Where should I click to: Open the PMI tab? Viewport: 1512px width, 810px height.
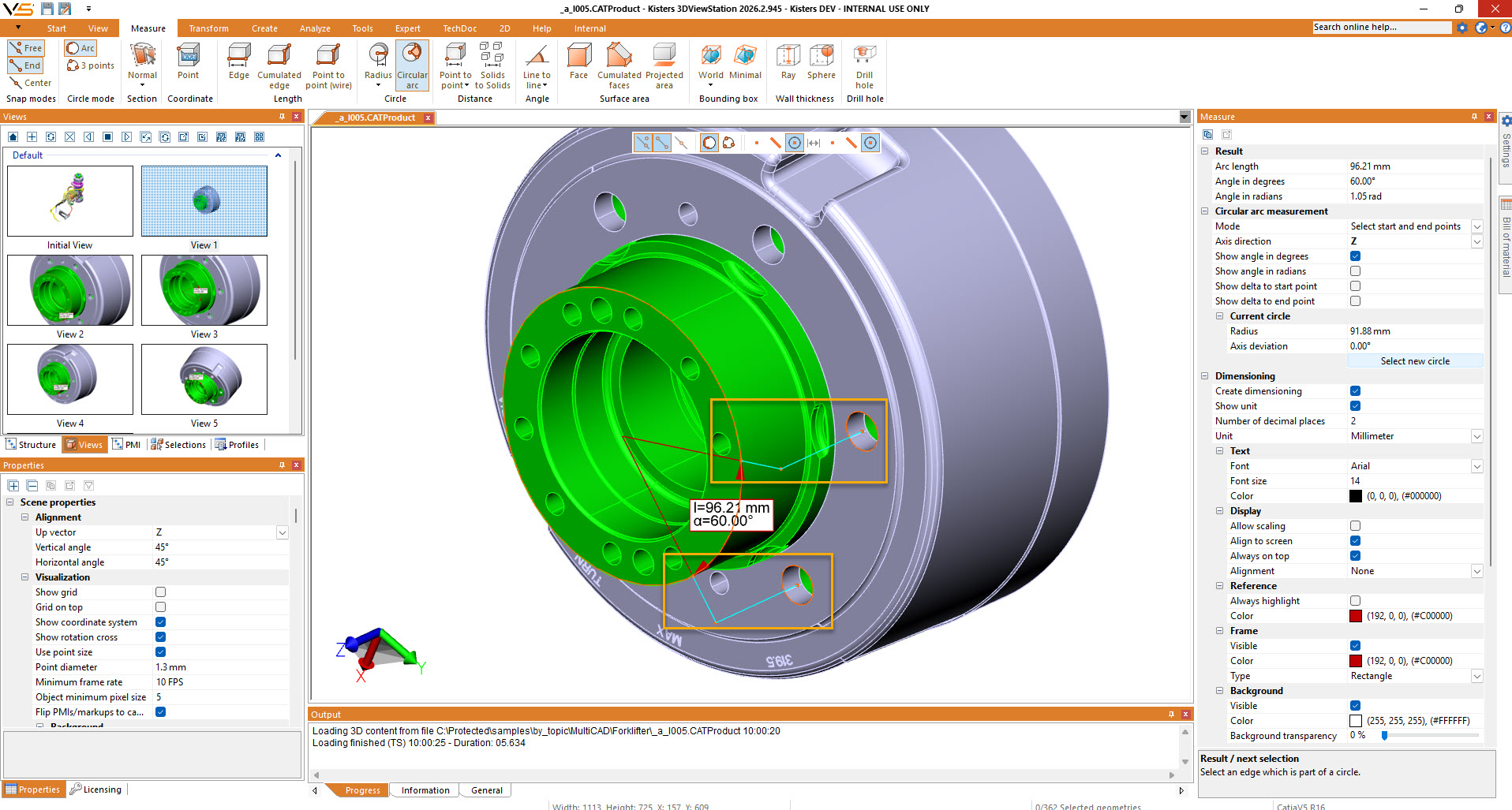point(126,445)
